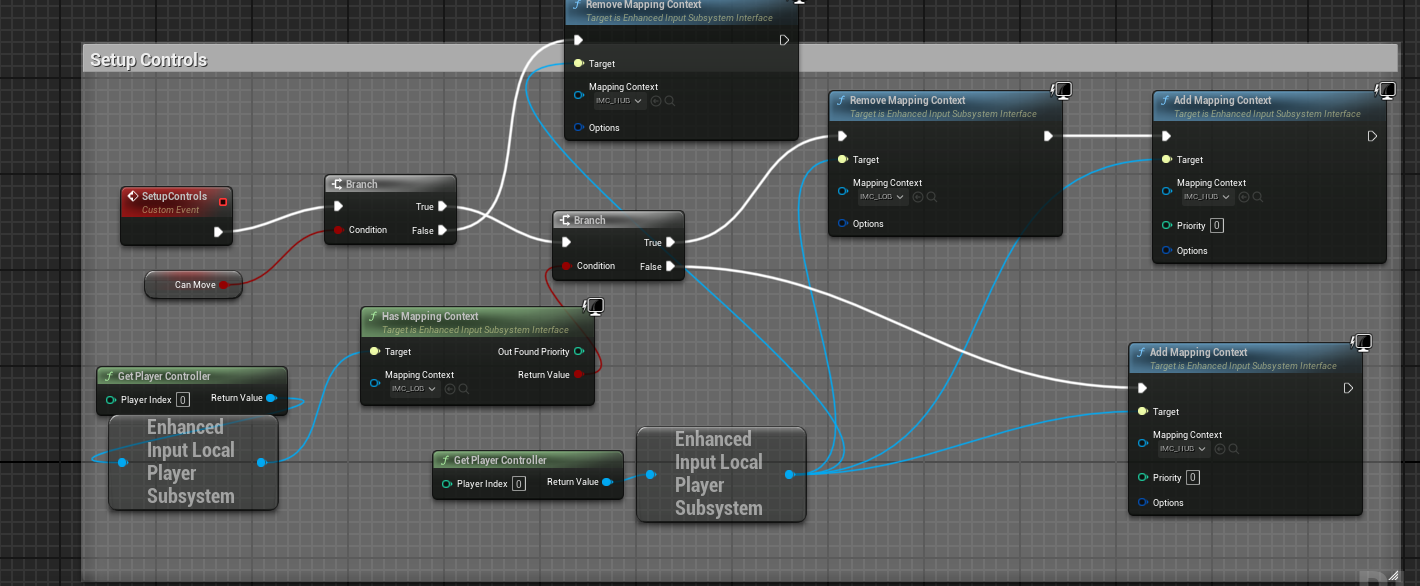This screenshot has height=586, width=1420.
Task: Select the leftmost Enhanced Input Local Player Subsystem node
Action: 192,462
